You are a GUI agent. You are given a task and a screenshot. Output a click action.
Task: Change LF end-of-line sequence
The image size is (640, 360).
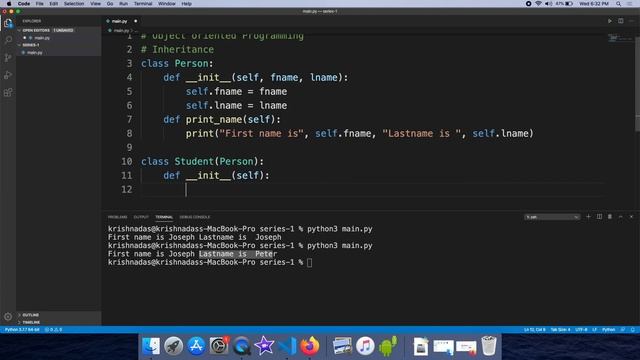[595, 329]
